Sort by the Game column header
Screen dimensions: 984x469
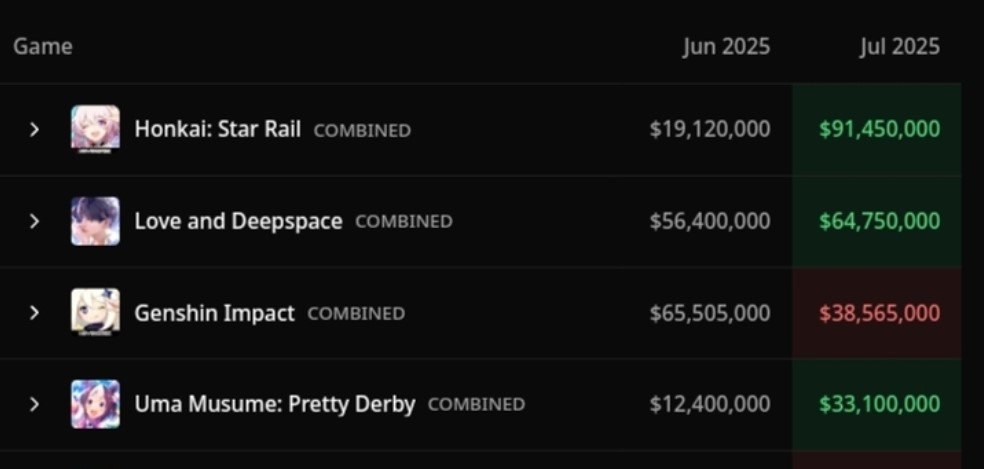[x=43, y=46]
